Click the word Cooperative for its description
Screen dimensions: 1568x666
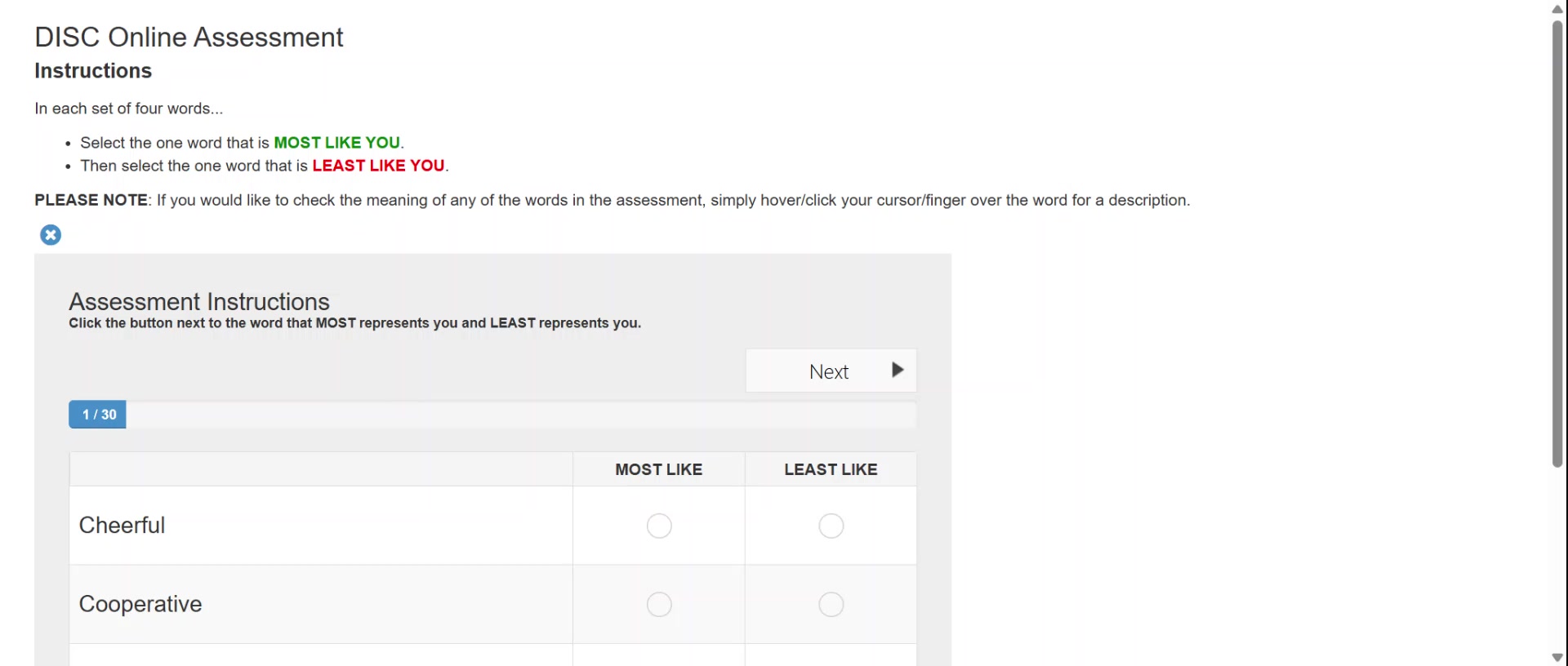pos(140,604)
